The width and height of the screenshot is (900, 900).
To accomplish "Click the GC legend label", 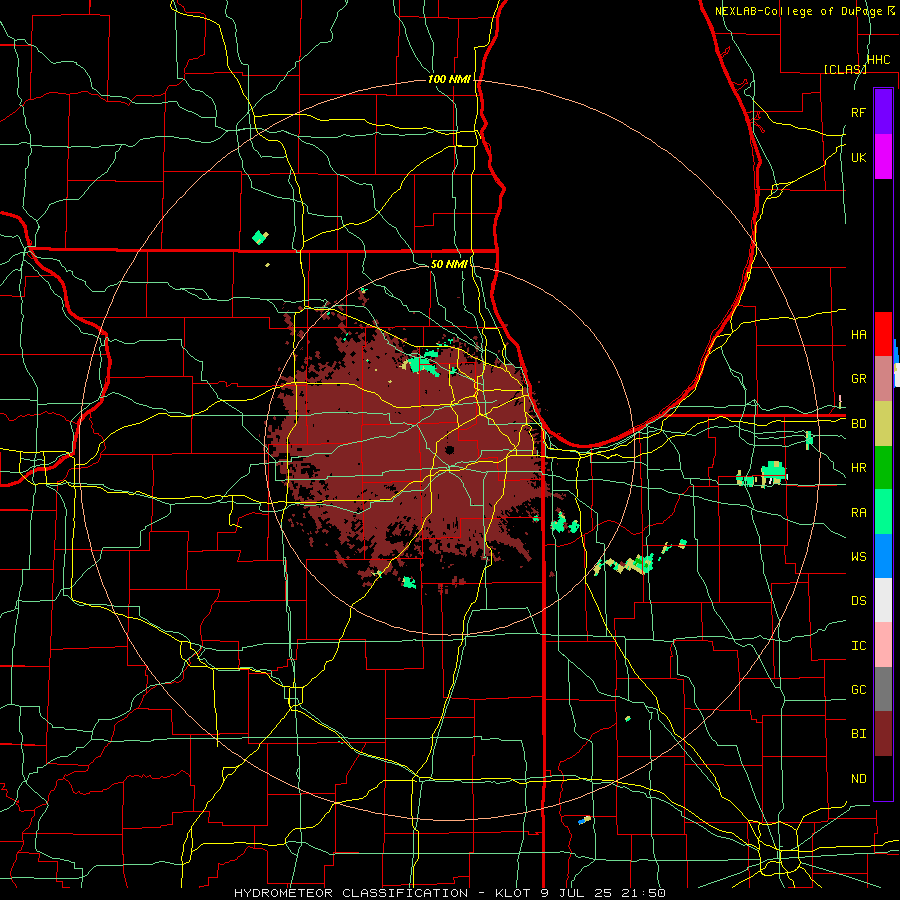I will [x=859, y=690].
